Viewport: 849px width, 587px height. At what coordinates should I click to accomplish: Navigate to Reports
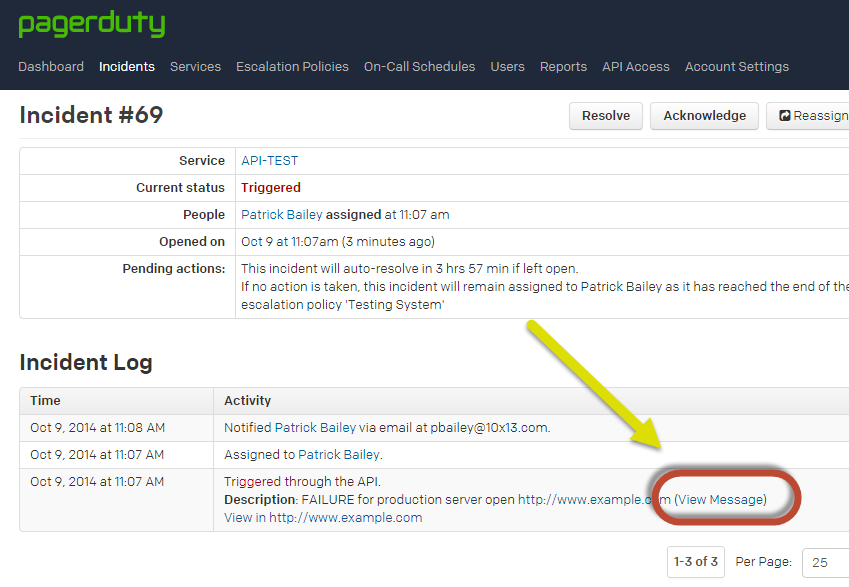[x=563, y=66]
